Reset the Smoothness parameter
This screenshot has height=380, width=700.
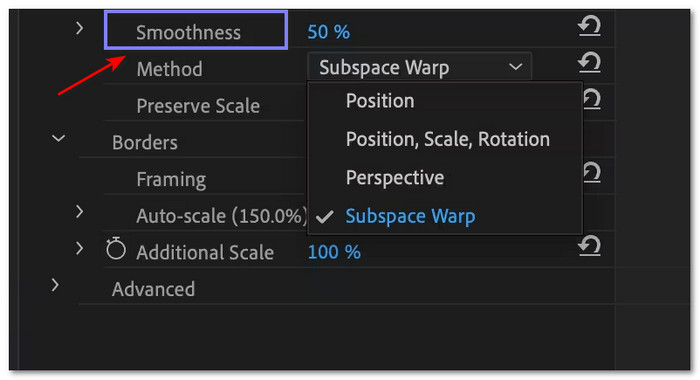pos(589,26)
